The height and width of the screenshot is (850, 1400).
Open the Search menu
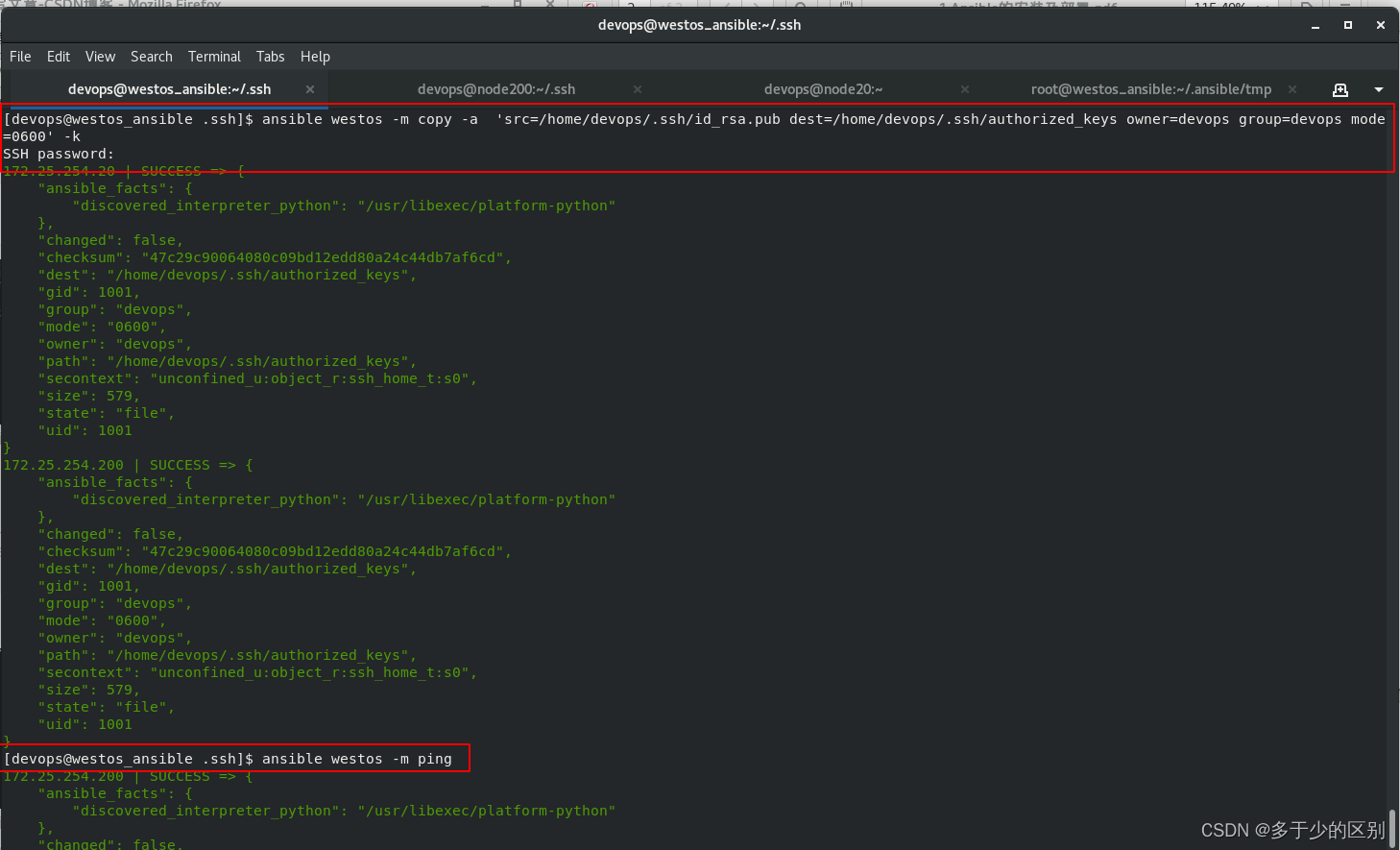[152, 57]
